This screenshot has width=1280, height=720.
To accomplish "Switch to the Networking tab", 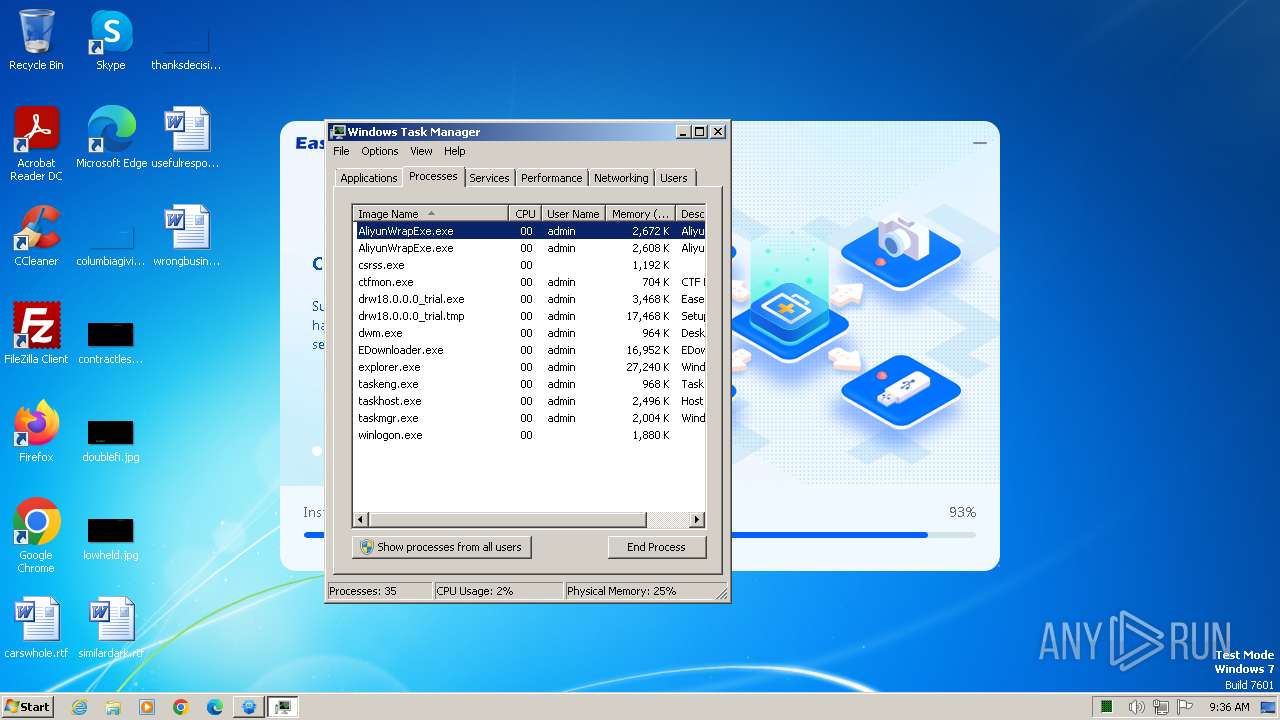I will 621,178.
